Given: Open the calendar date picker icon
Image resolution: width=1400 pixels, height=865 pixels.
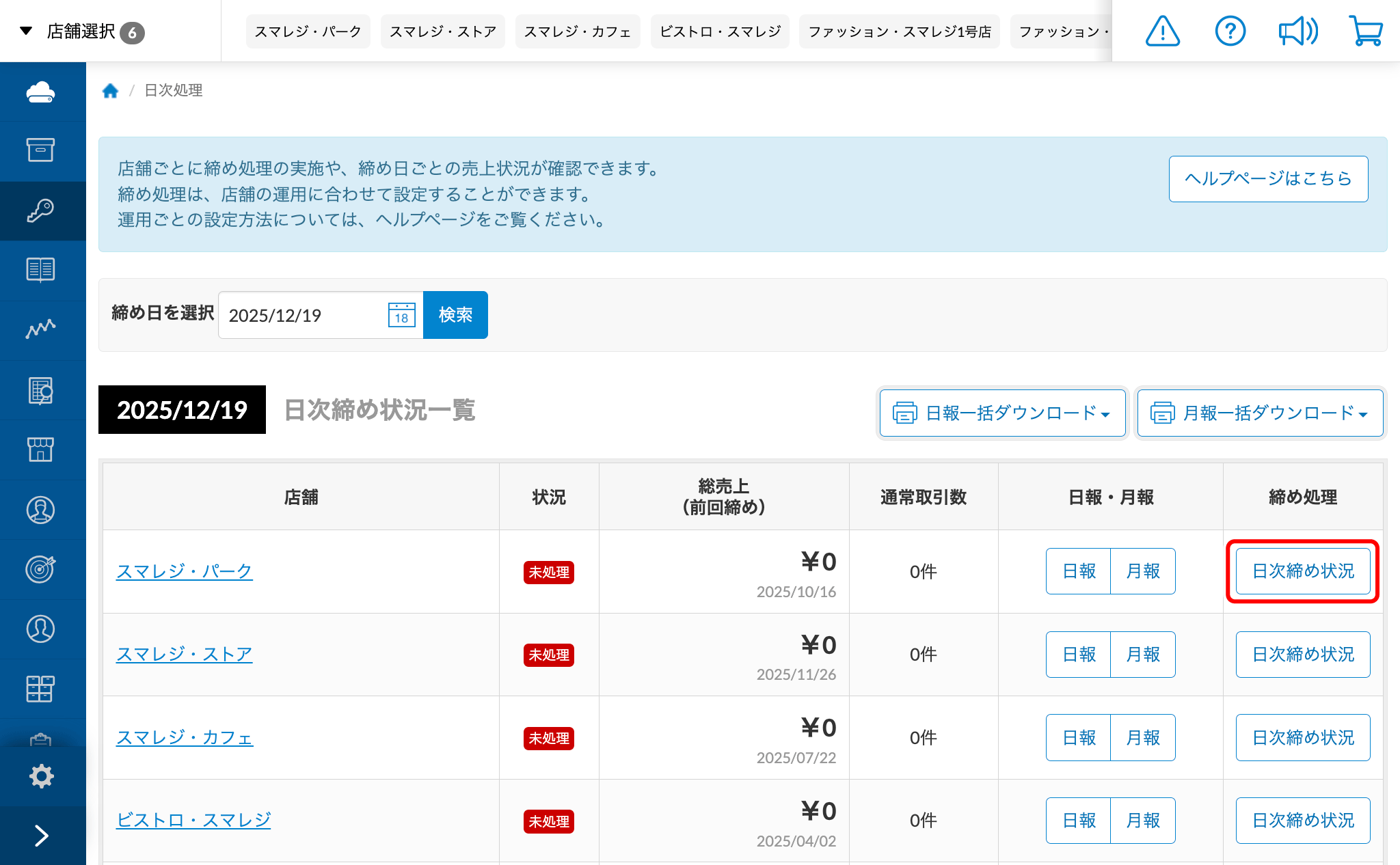Looking at the screenshot, I should pos(401,315).
